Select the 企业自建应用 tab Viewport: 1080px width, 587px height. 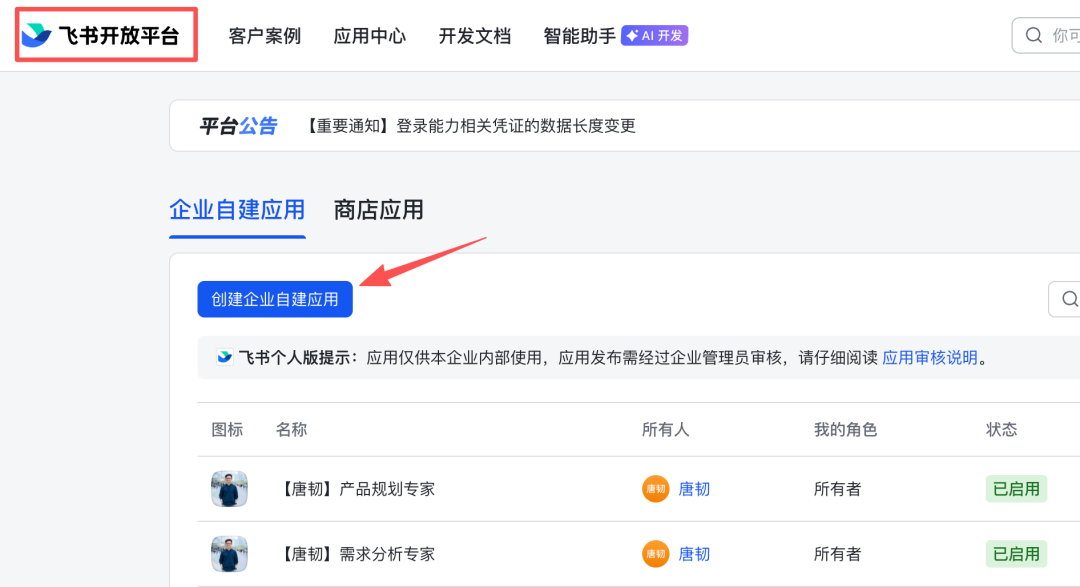(237, 211)
